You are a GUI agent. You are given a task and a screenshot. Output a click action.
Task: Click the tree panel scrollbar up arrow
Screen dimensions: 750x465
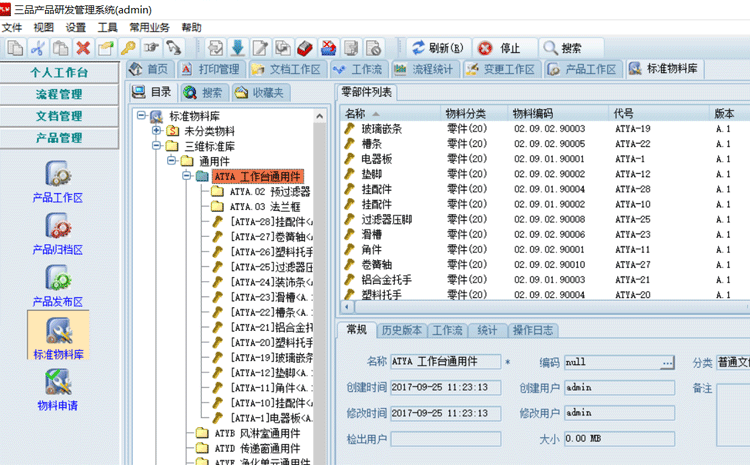click(321, 118)
